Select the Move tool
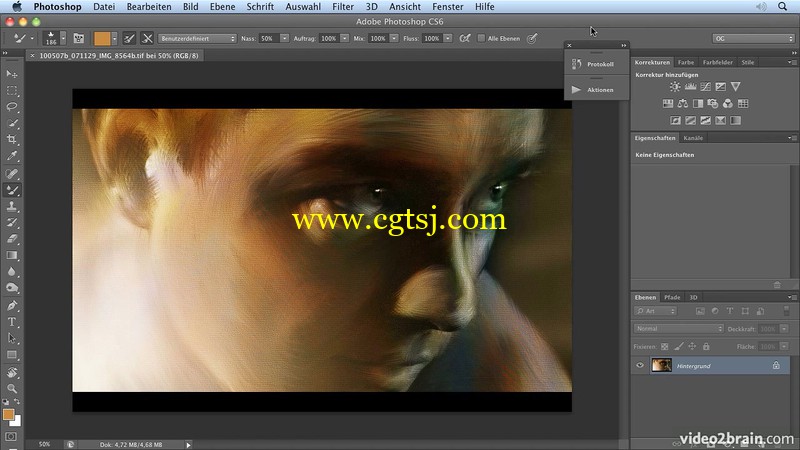The image size is (800, 450). (12, 74)
